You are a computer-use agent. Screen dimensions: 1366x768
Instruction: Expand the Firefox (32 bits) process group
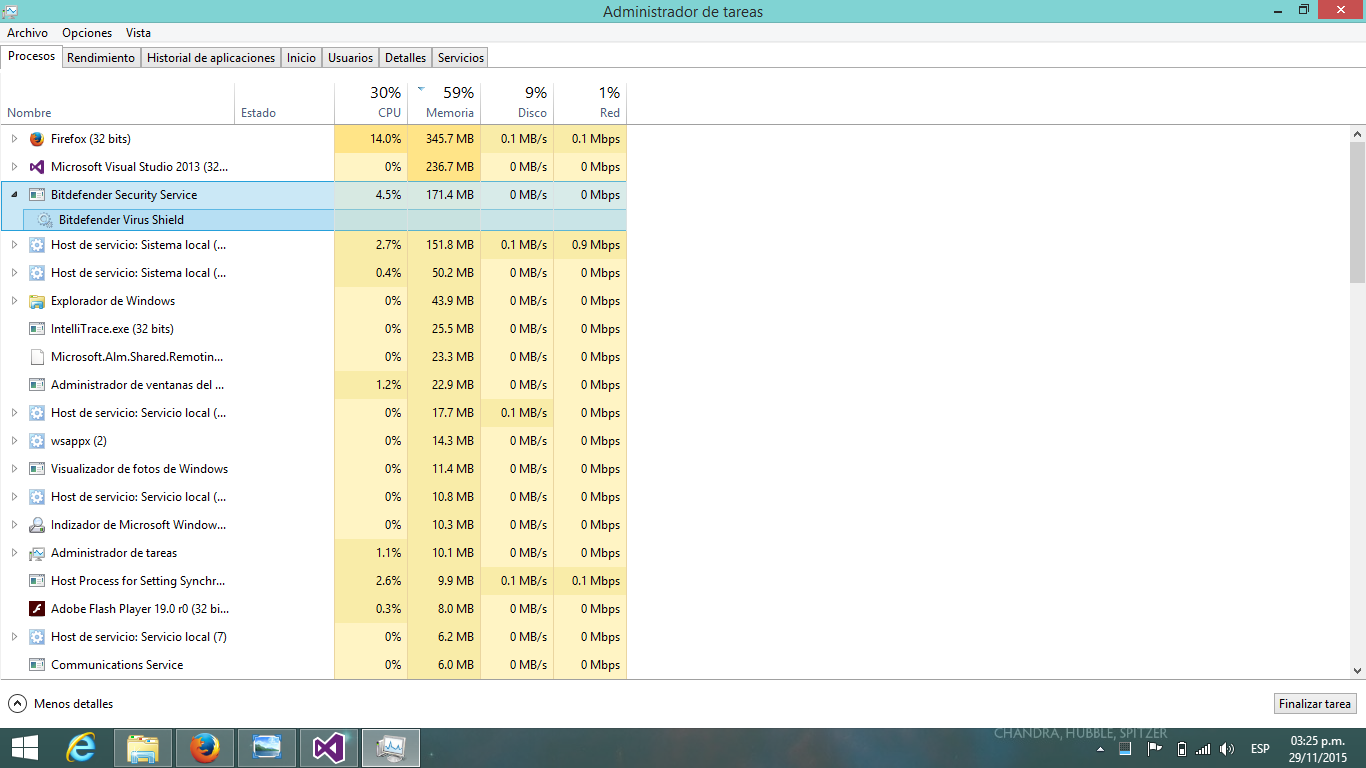click(14, 139)
